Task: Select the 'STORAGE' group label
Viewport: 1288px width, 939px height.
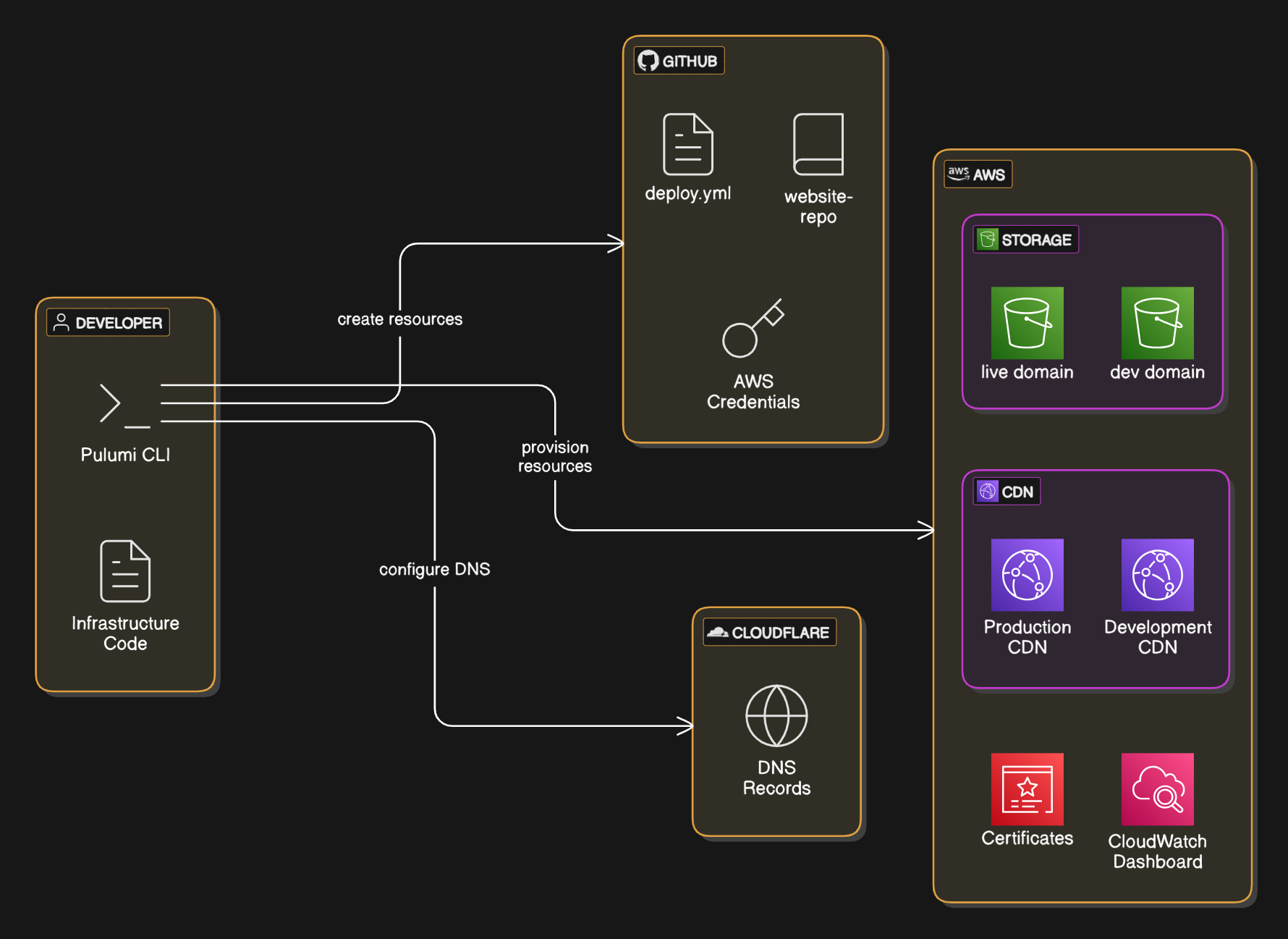Action: point(1036,240)
